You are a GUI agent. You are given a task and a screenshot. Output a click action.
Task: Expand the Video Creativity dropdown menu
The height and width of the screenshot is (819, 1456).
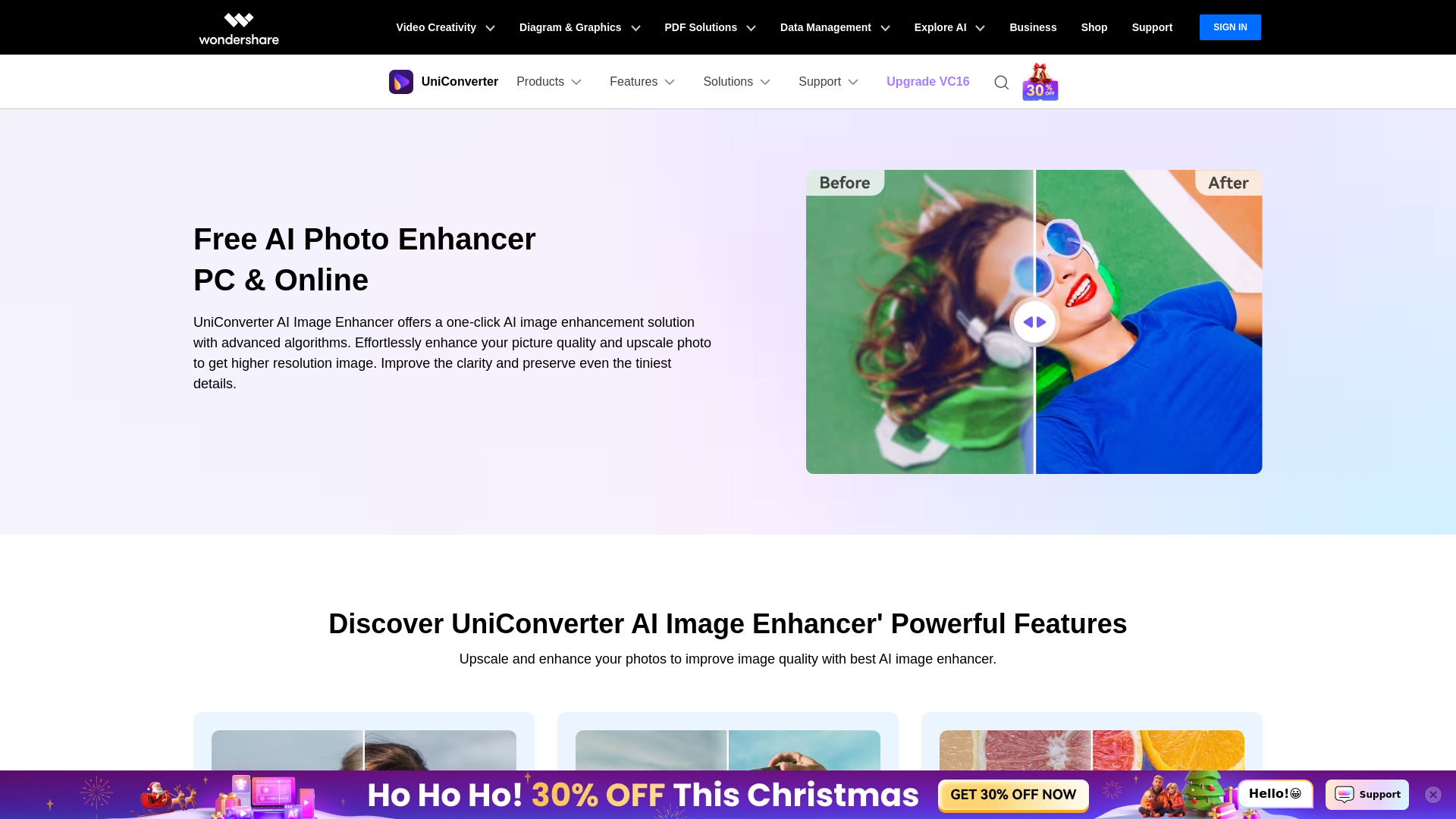[445, 27]
